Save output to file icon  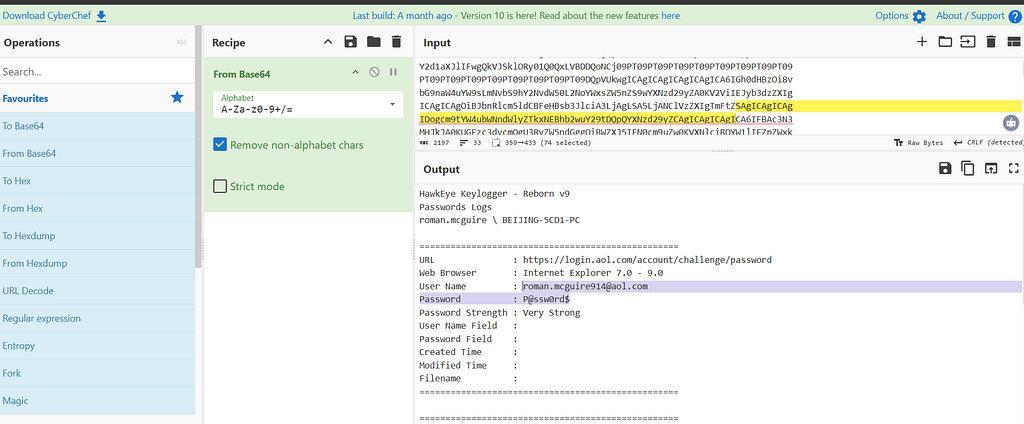coord(944,169)
